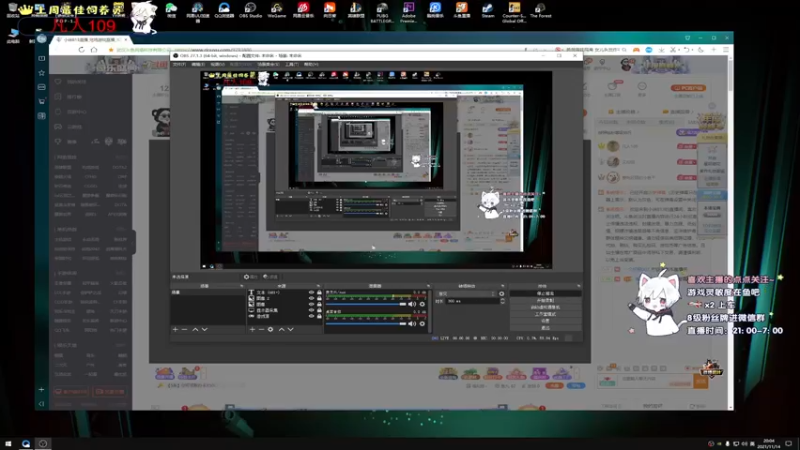The width and height of the screenshot is (800, 450).
Task: Open QQ Browser desktop shortcut
Action: coord(224,10)
